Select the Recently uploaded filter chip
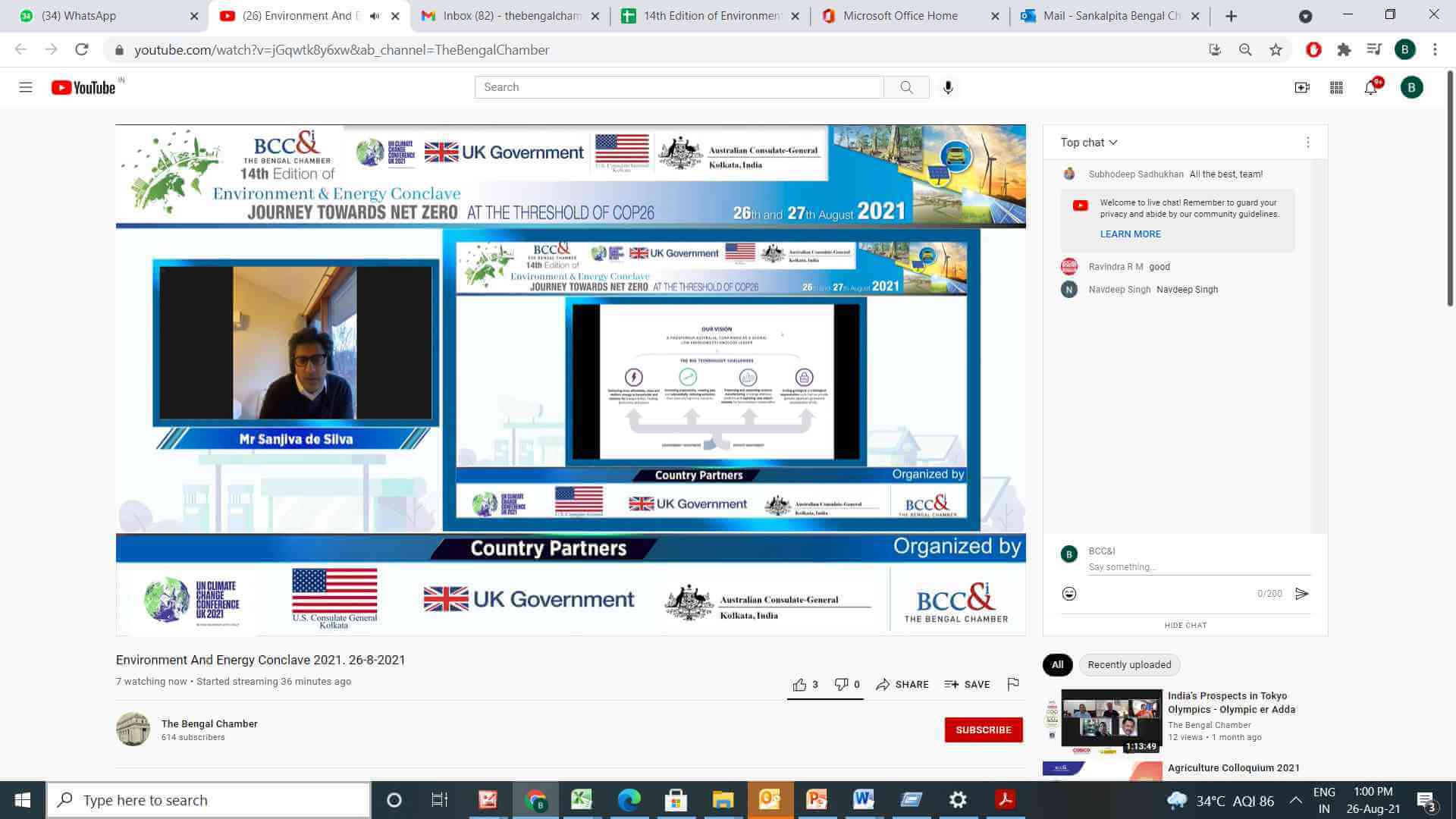The width and height of the screenshot is (1456, 819). [x=1129, y=665]
